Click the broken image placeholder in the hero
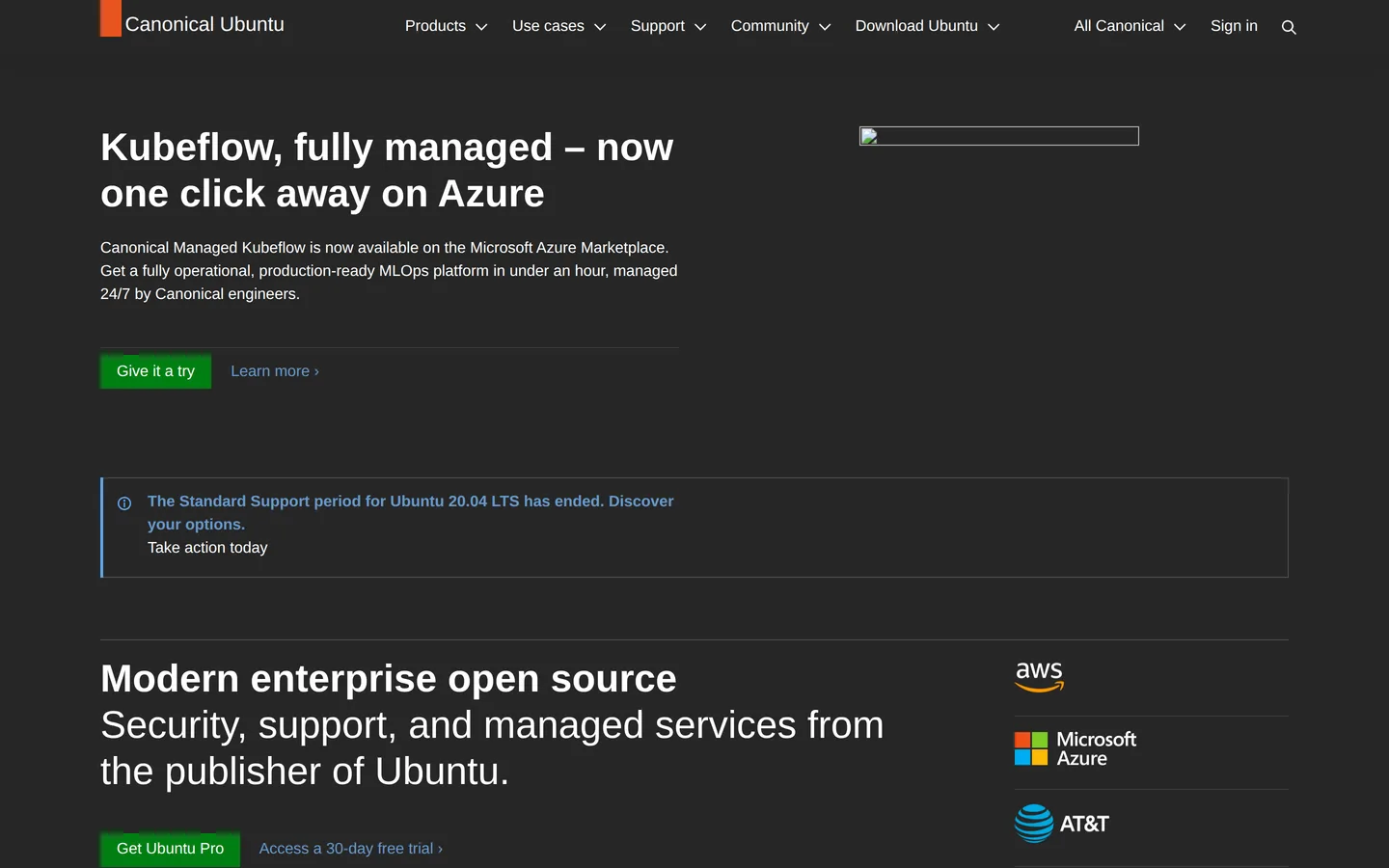Viewport: 1389px width, 868px height. (999, 136)
